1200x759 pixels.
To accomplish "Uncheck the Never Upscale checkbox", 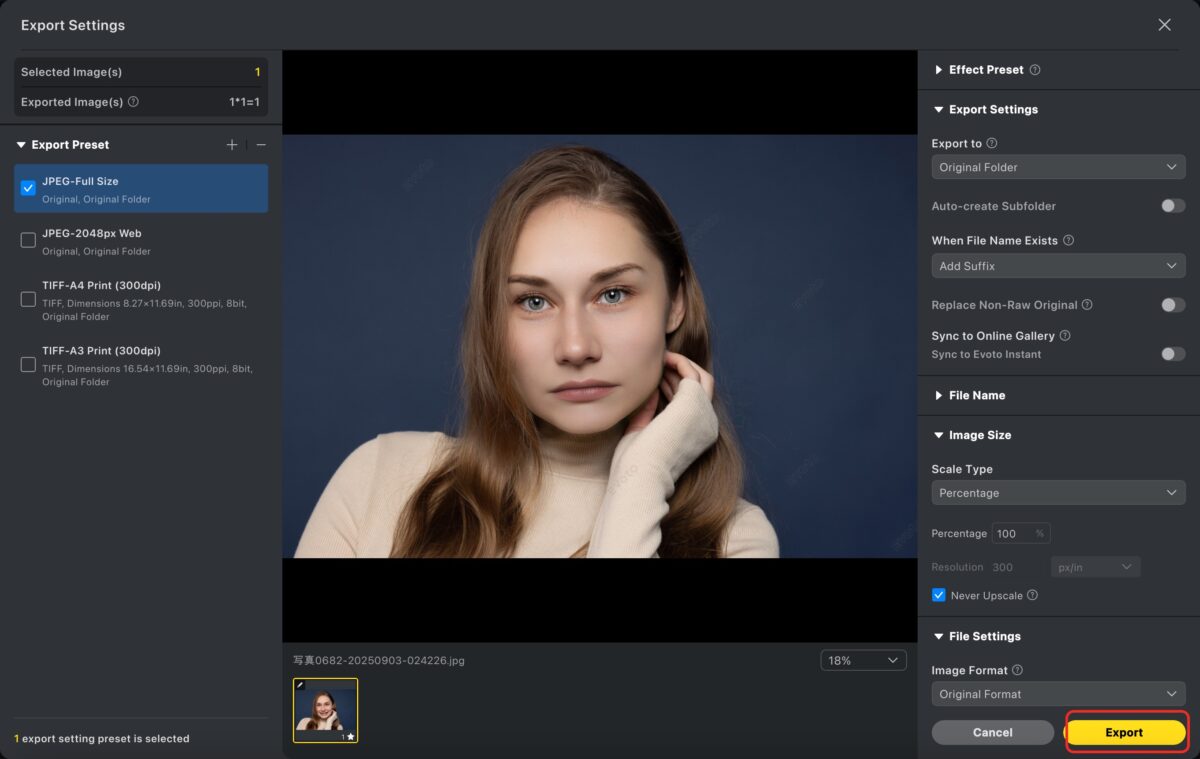I will [x=939, y=595].
